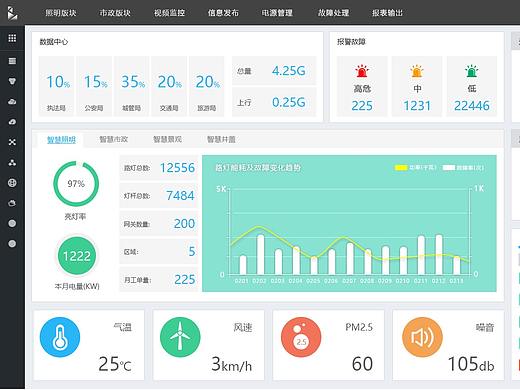Click the 月工单量 value 225
Screen dimensions: 520x390
point(185,279)
